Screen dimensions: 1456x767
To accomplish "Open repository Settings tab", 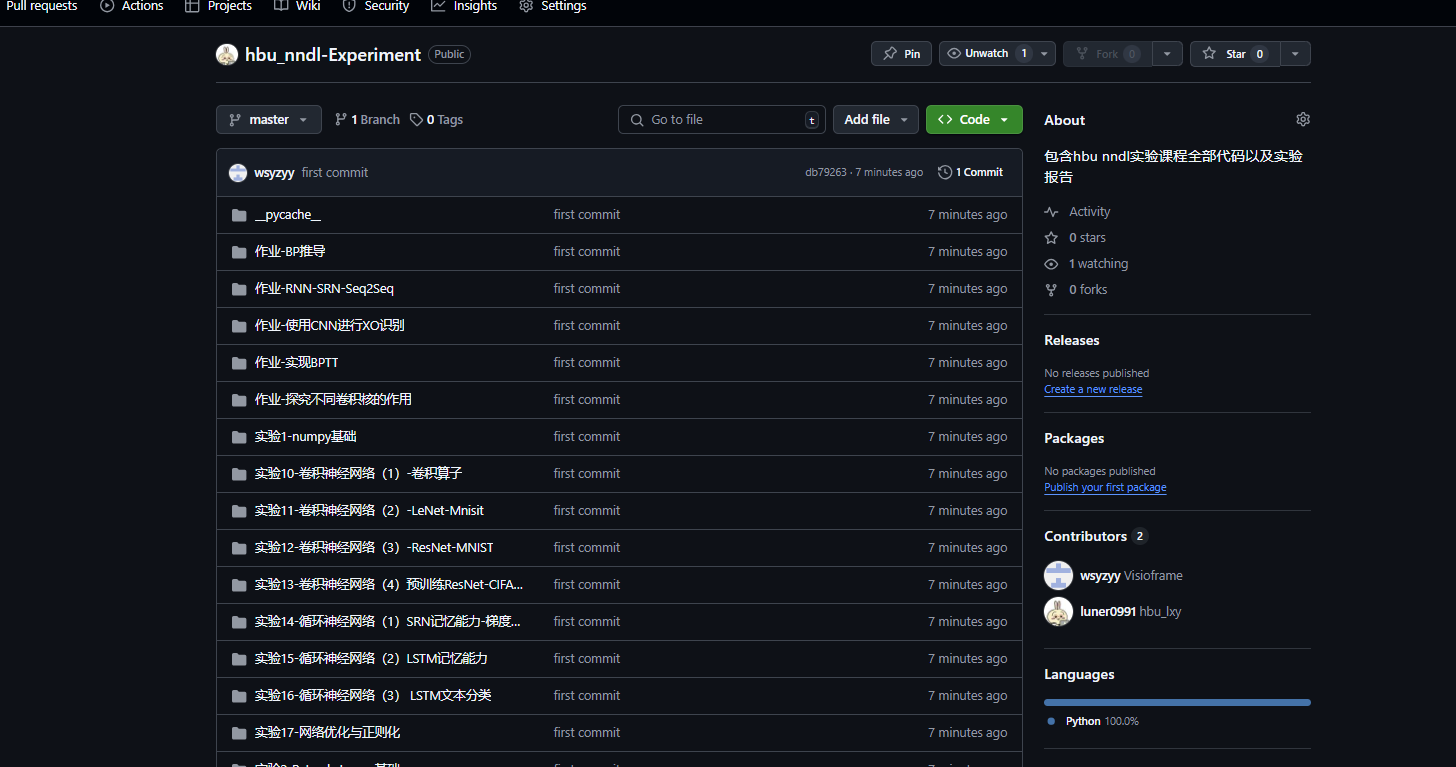I will pos(553,6).
